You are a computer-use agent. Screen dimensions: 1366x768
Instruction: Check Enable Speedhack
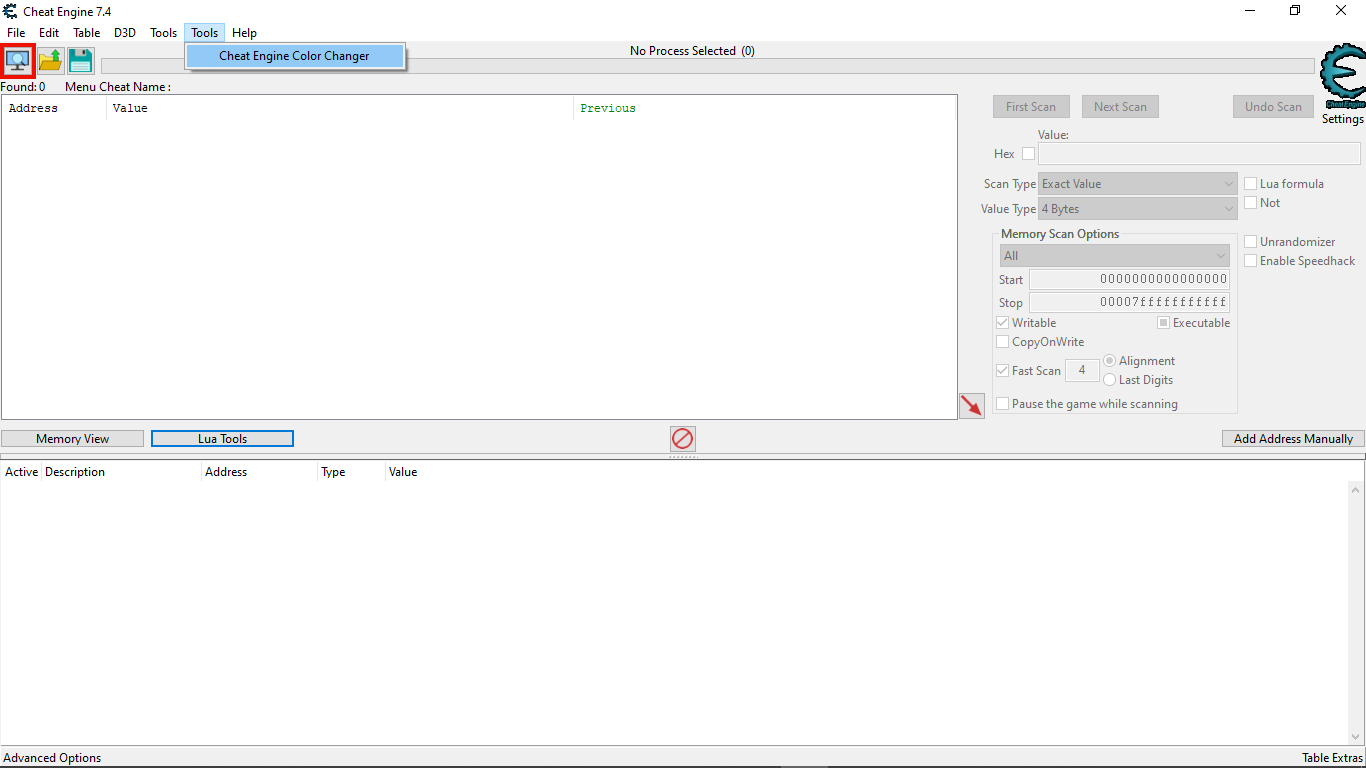1250,260
